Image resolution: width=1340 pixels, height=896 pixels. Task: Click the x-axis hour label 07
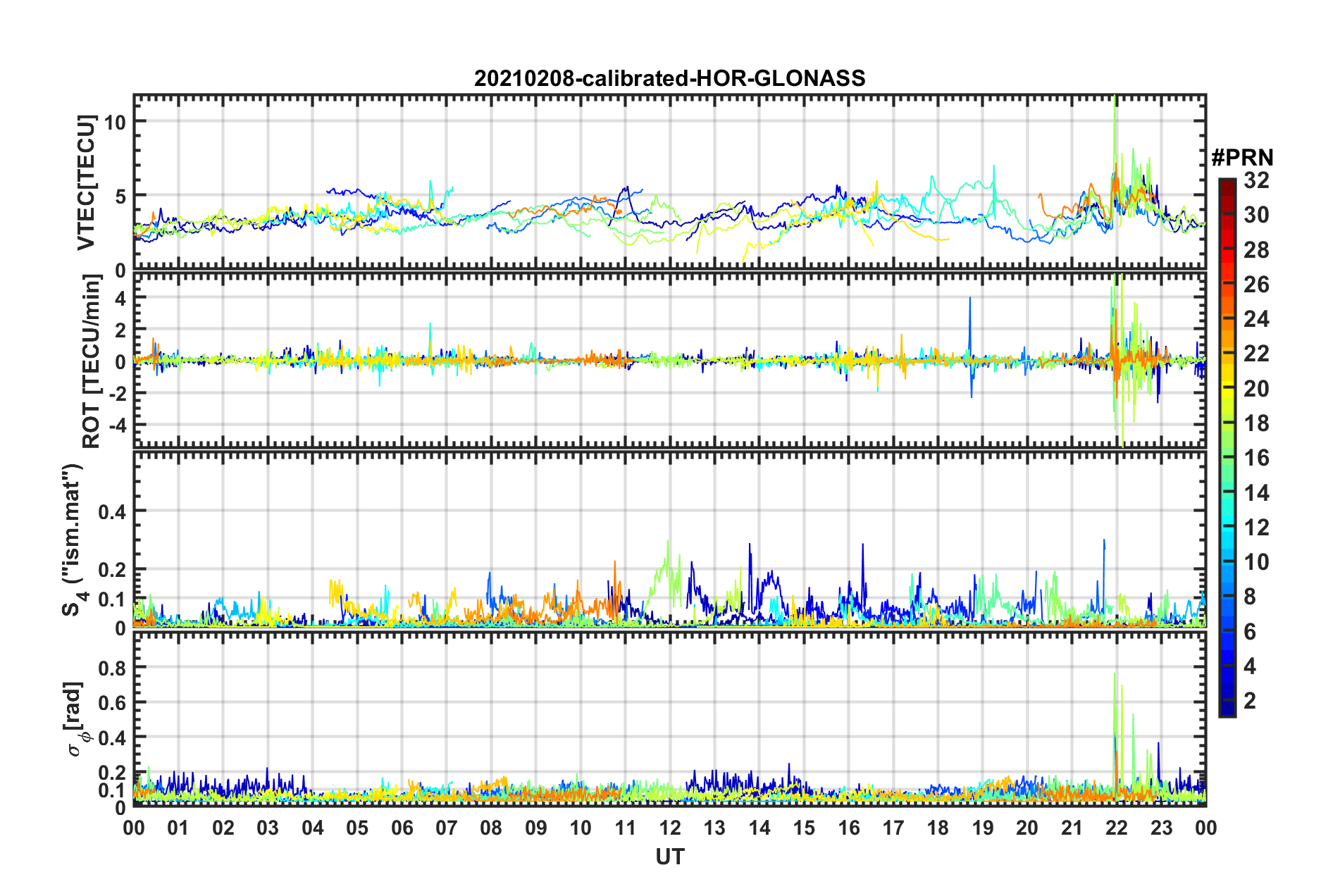pyautogui.click(x=447, y=828)
